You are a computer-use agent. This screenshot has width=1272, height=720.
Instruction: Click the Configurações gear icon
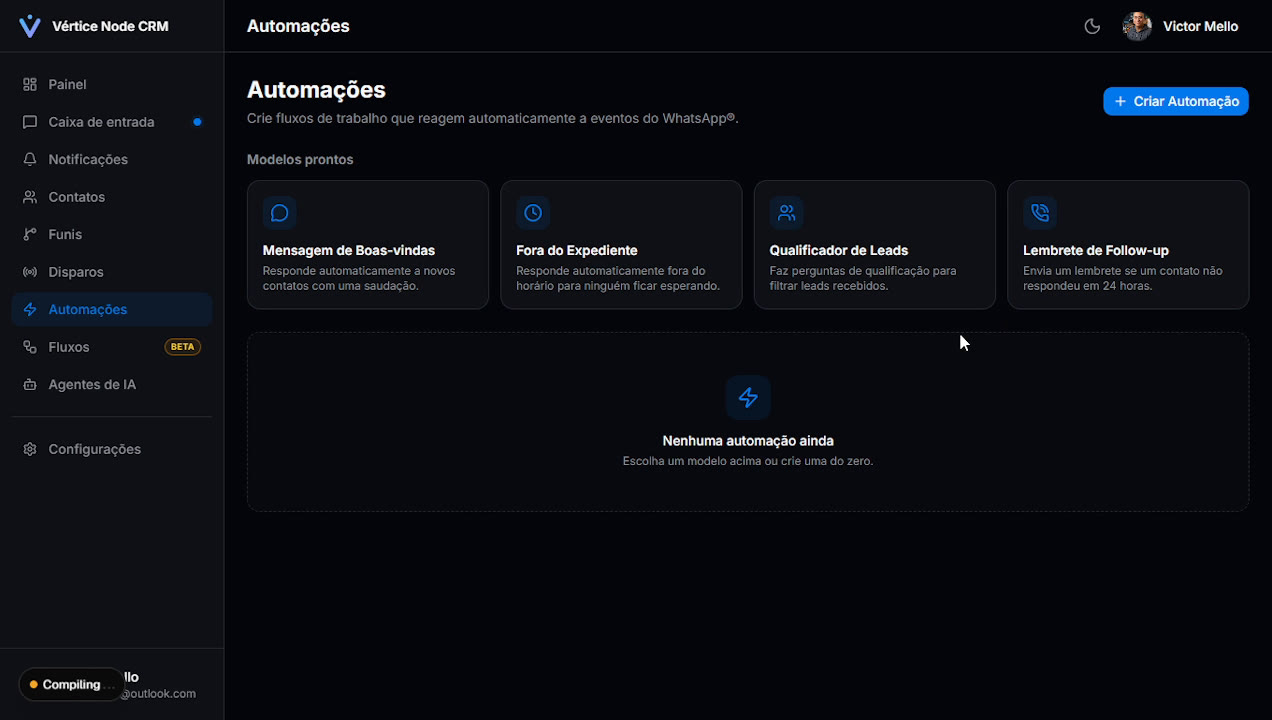click(30, 449)
